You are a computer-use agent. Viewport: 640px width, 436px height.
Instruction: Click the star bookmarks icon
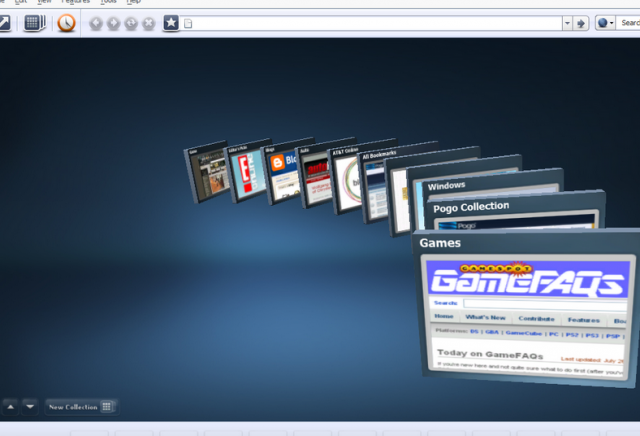coord(171,23)
